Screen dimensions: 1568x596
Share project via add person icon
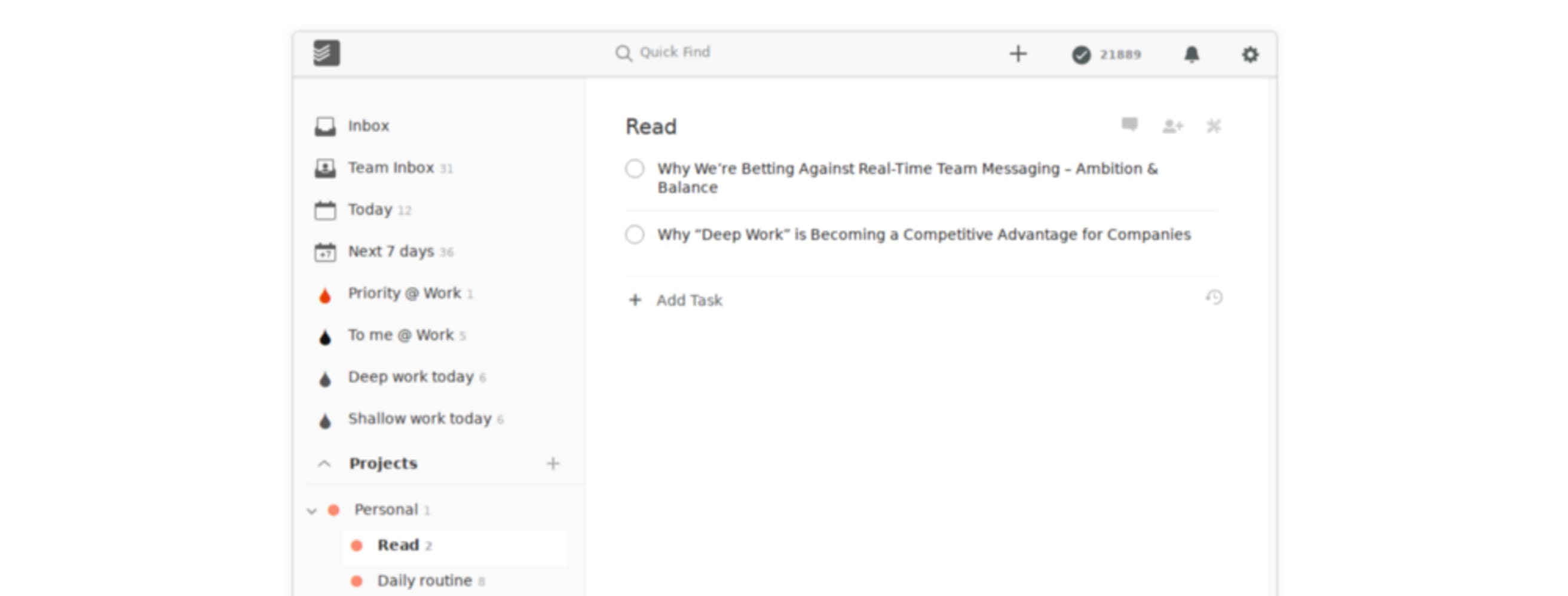click(x=1172, y=126)
